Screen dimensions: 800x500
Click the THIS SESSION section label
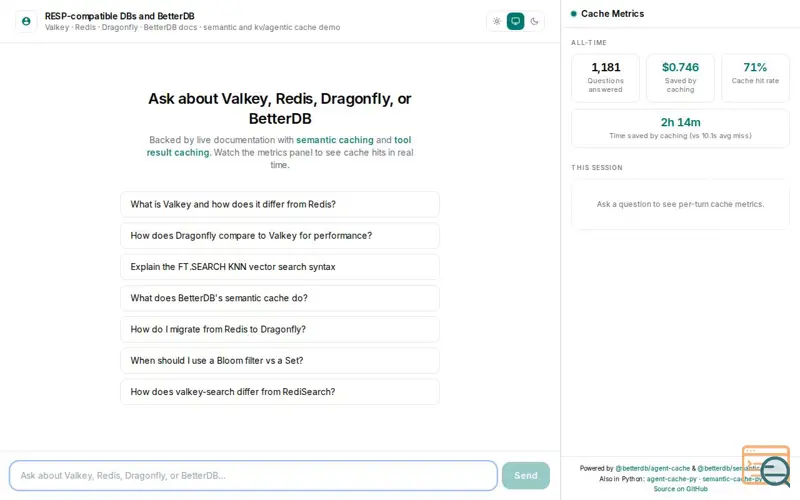tap(596, 167)
